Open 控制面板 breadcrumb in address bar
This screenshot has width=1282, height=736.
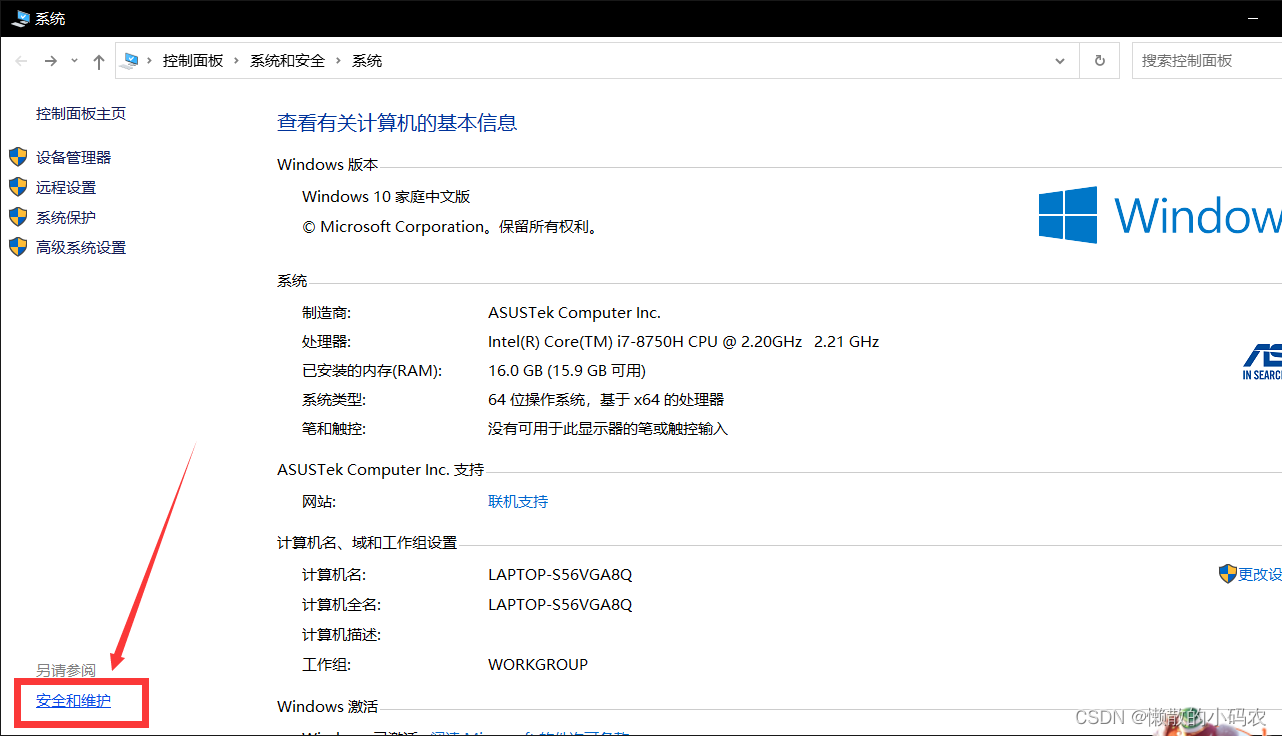pos(193,61)
